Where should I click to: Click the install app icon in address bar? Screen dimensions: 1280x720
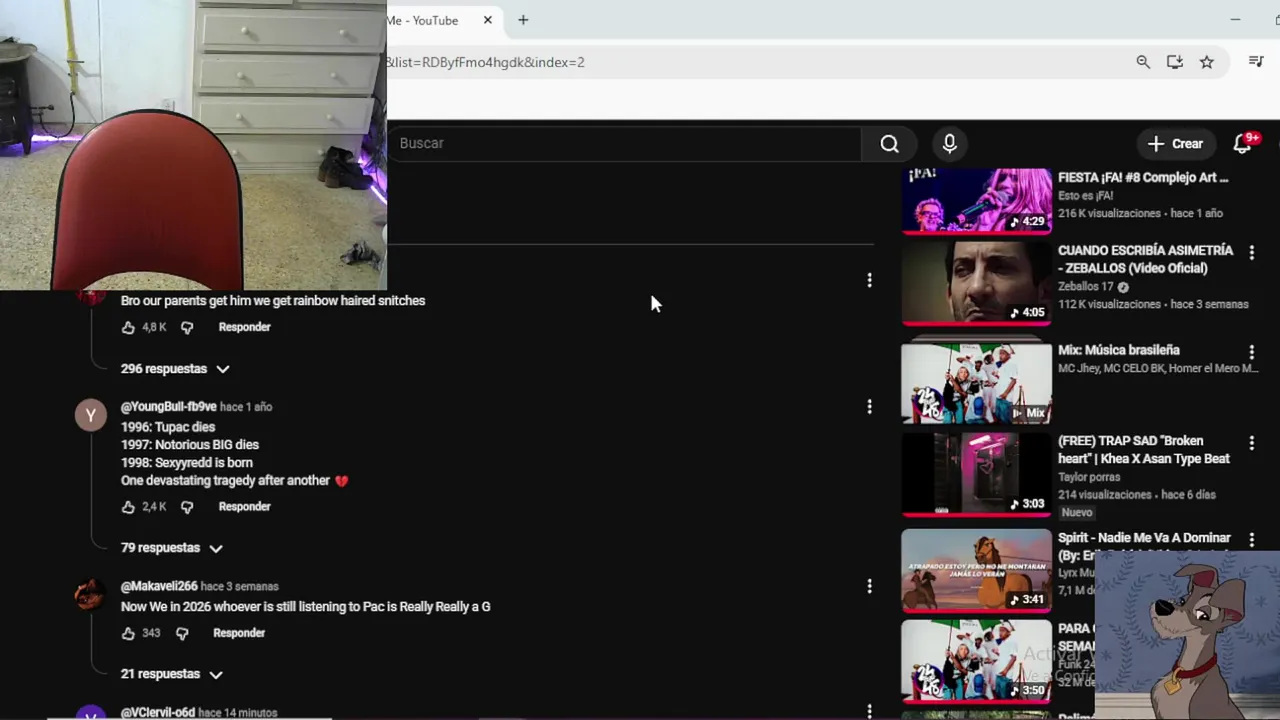(1175, 62)
